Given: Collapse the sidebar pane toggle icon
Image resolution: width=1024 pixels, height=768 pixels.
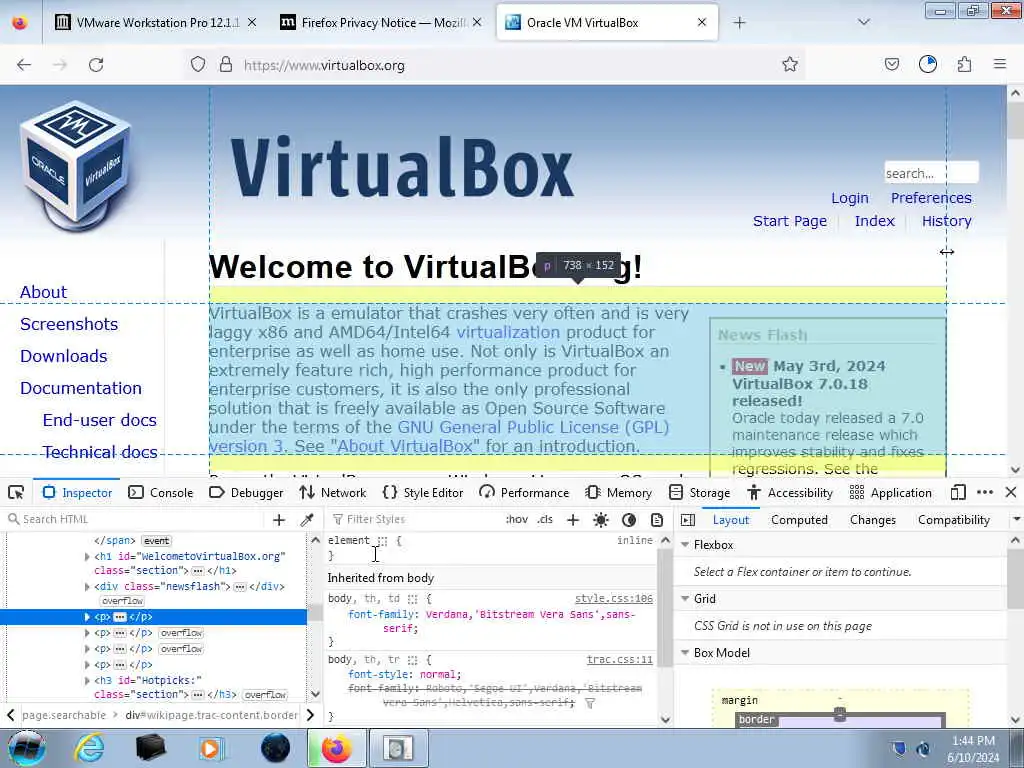Looking at the screenshot, I should click(x=688, y=520).
